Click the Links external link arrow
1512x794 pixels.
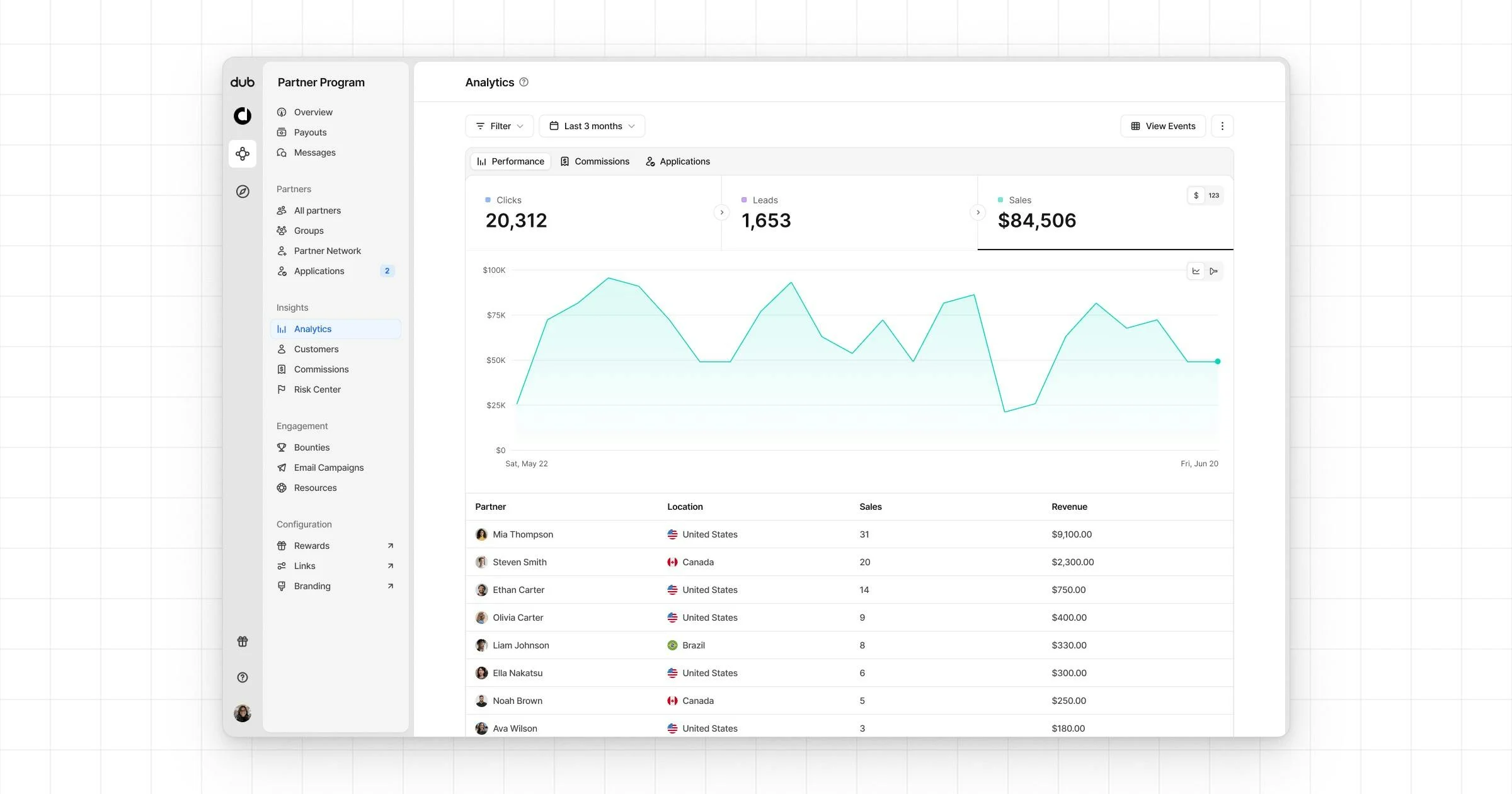[390, 566]
